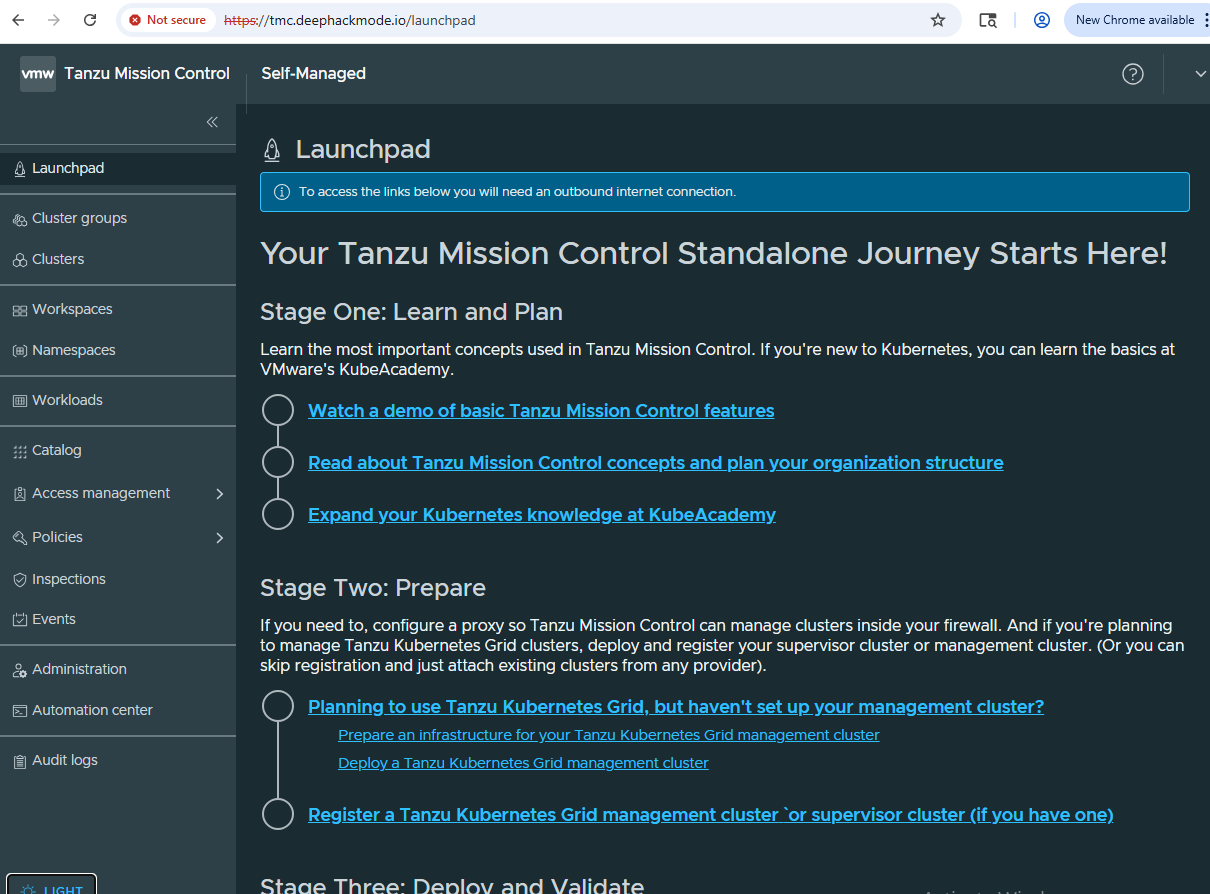Image resolution: width=1210 pixels, height=894 pixels.
Task: Click the Launchpad rocket icon in sidebar
Action: (x=20, y=169)
